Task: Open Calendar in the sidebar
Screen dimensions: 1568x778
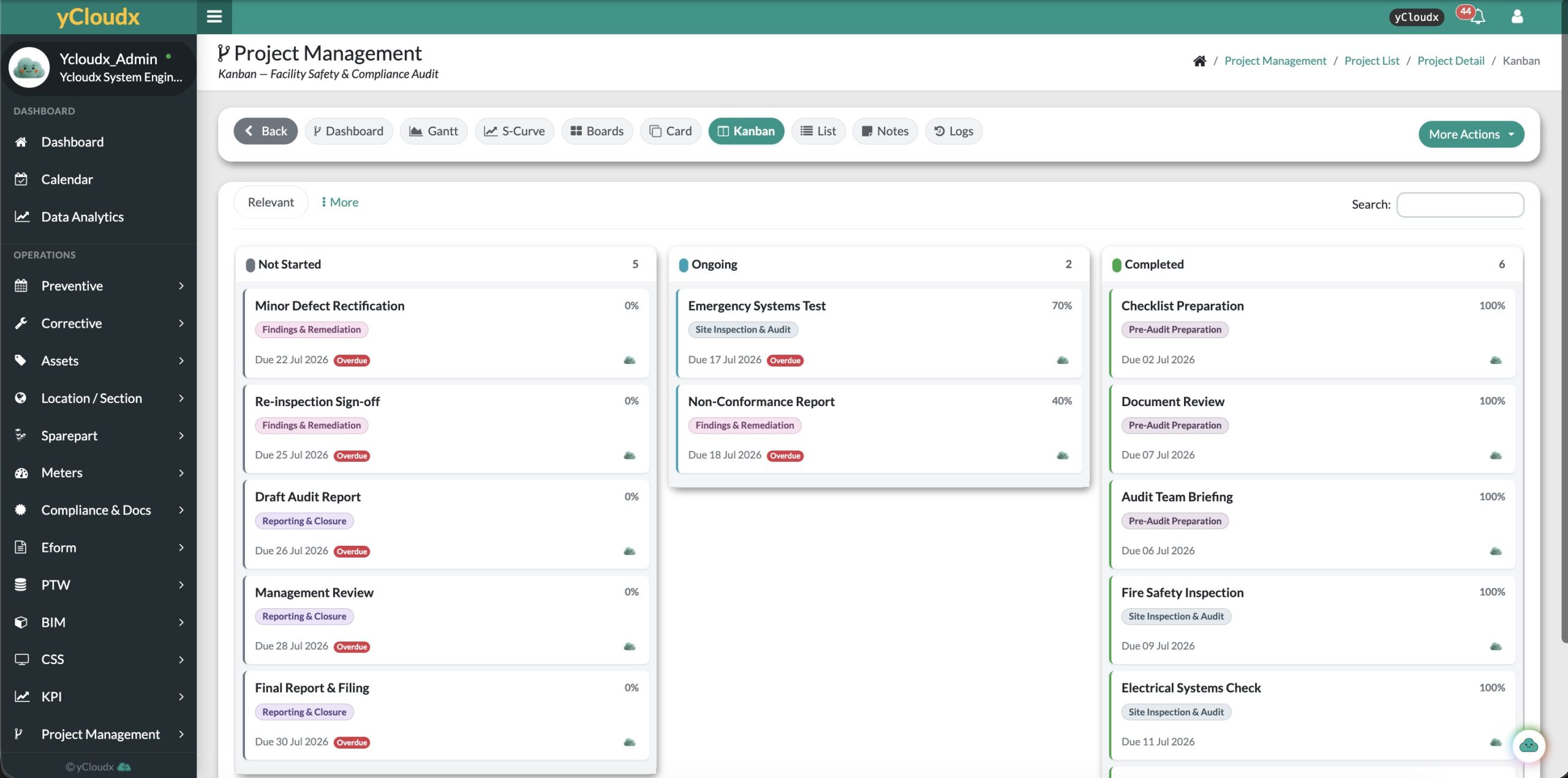Action: click(98, 179)
